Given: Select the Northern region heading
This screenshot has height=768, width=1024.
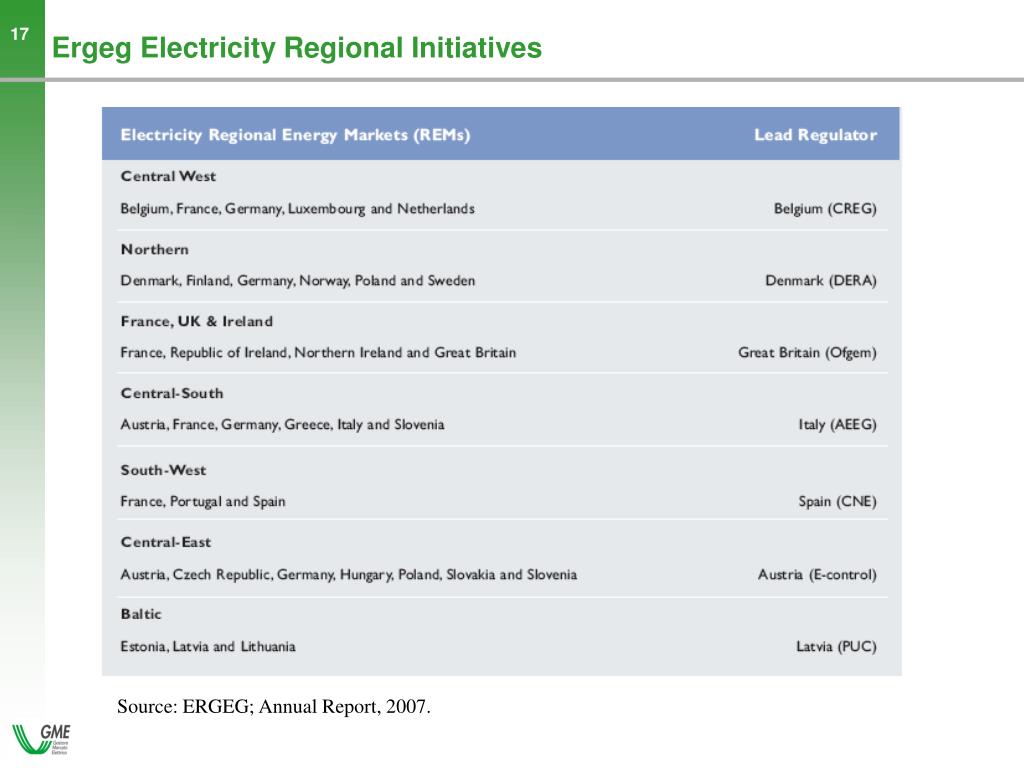Looking at the screenshot, I should click(154, 249).
